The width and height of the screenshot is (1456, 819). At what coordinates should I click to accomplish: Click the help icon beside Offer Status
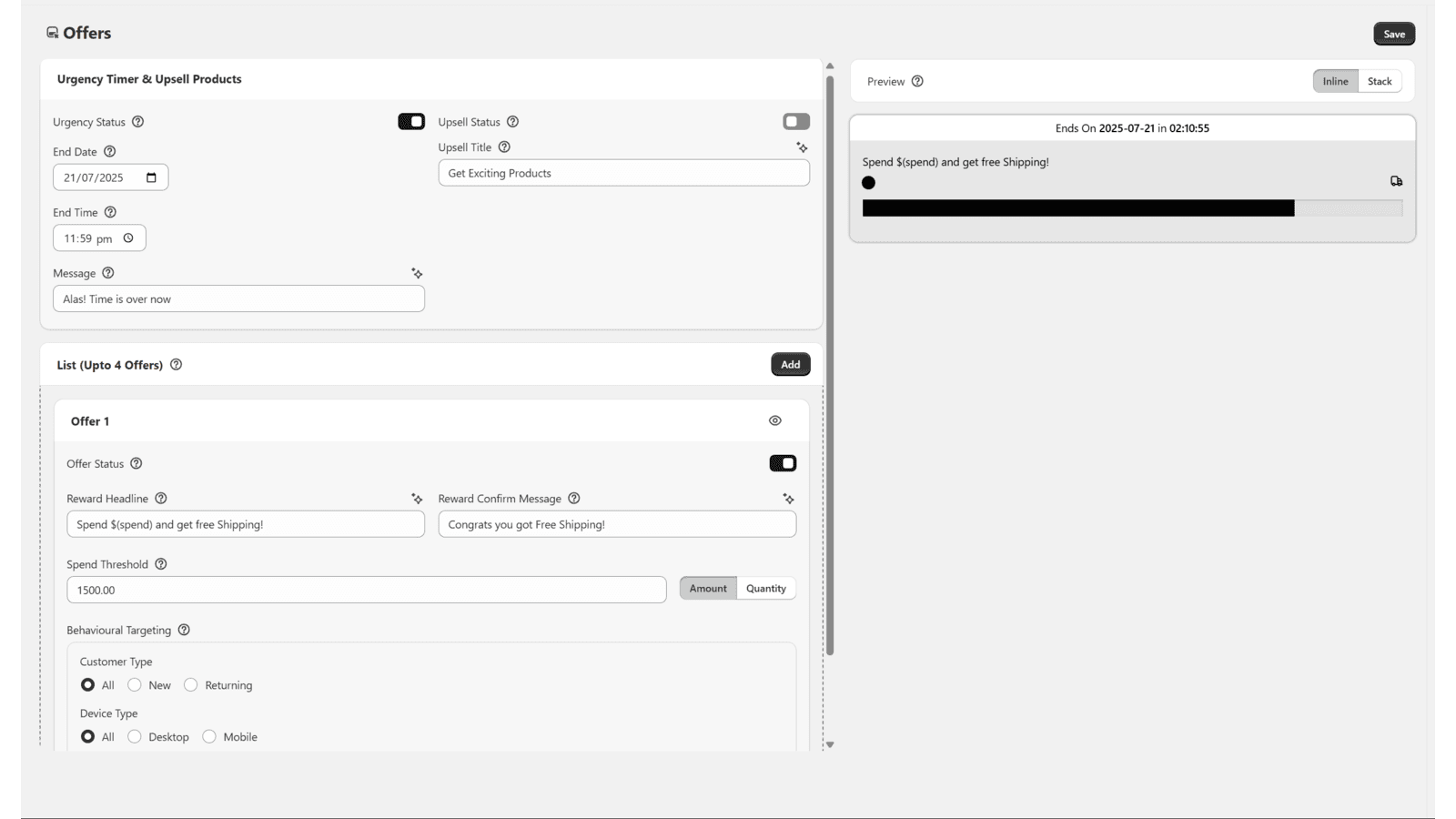[x=136, y=464]
